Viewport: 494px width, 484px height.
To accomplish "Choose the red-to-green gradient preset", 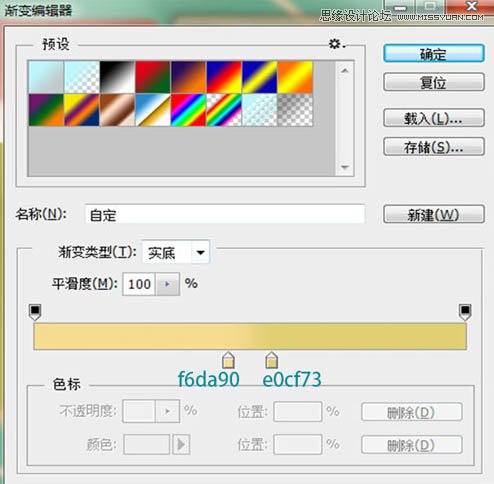I will [x=153, y=77].
